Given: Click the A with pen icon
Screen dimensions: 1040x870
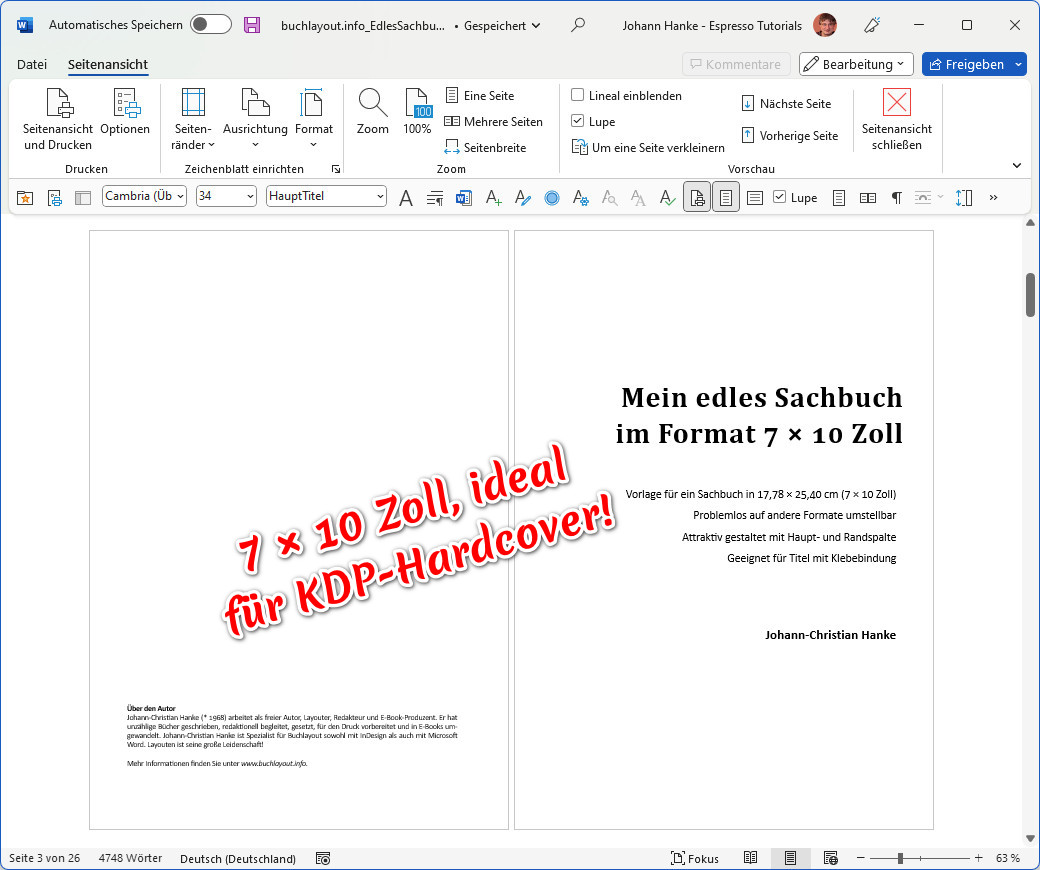Looking at the screenshot, I should [523, 198].
